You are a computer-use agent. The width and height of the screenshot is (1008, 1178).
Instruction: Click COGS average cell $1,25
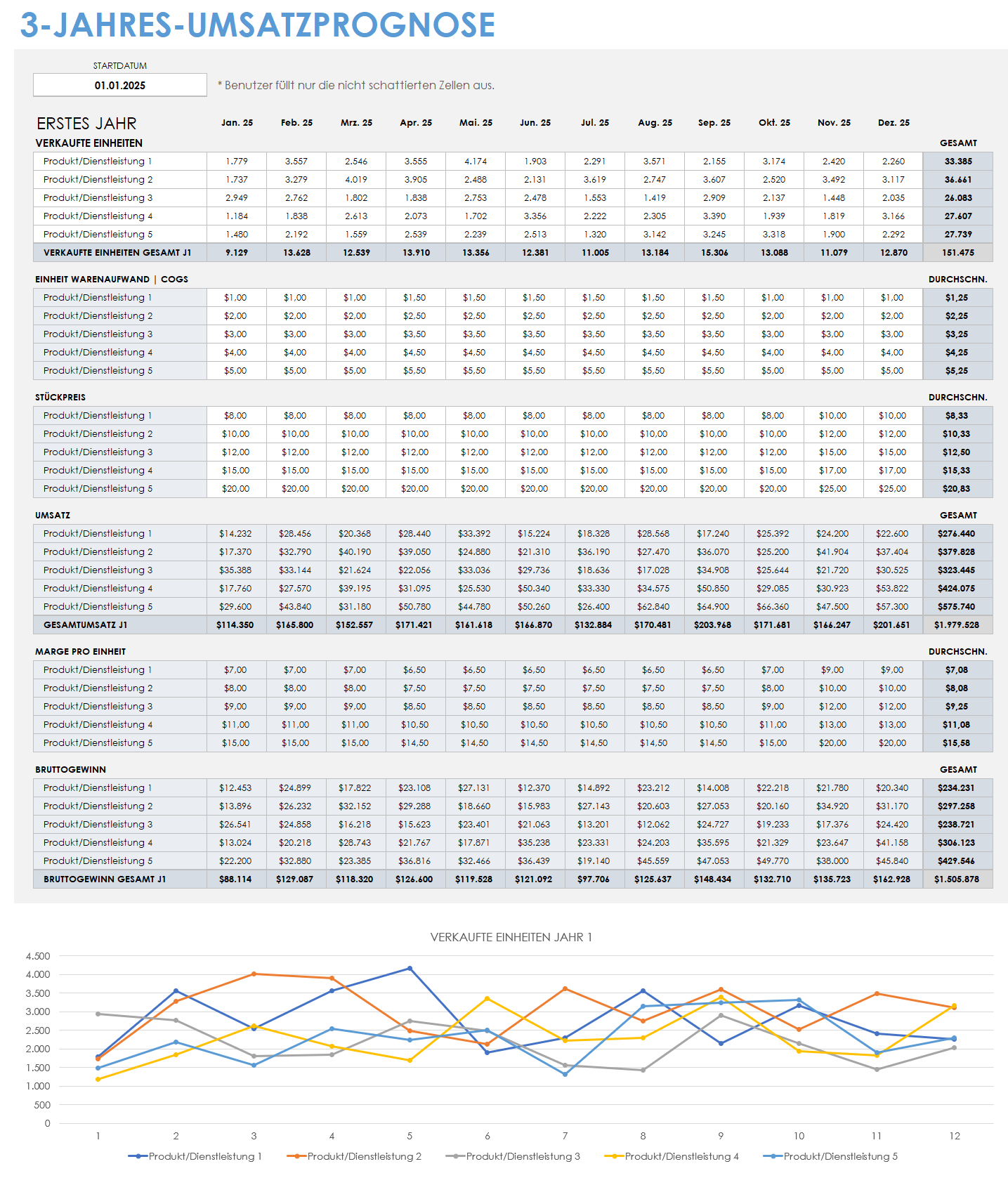(958, 298)
